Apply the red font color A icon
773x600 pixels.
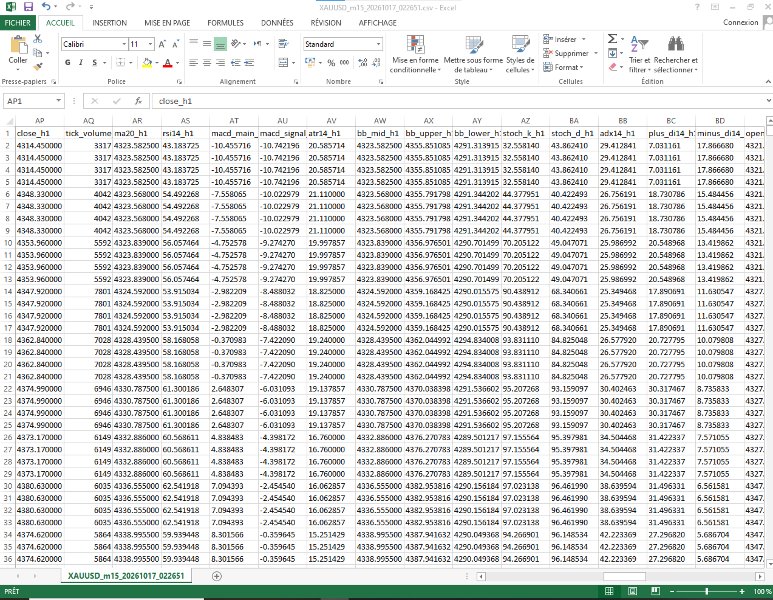pos(168,63)
